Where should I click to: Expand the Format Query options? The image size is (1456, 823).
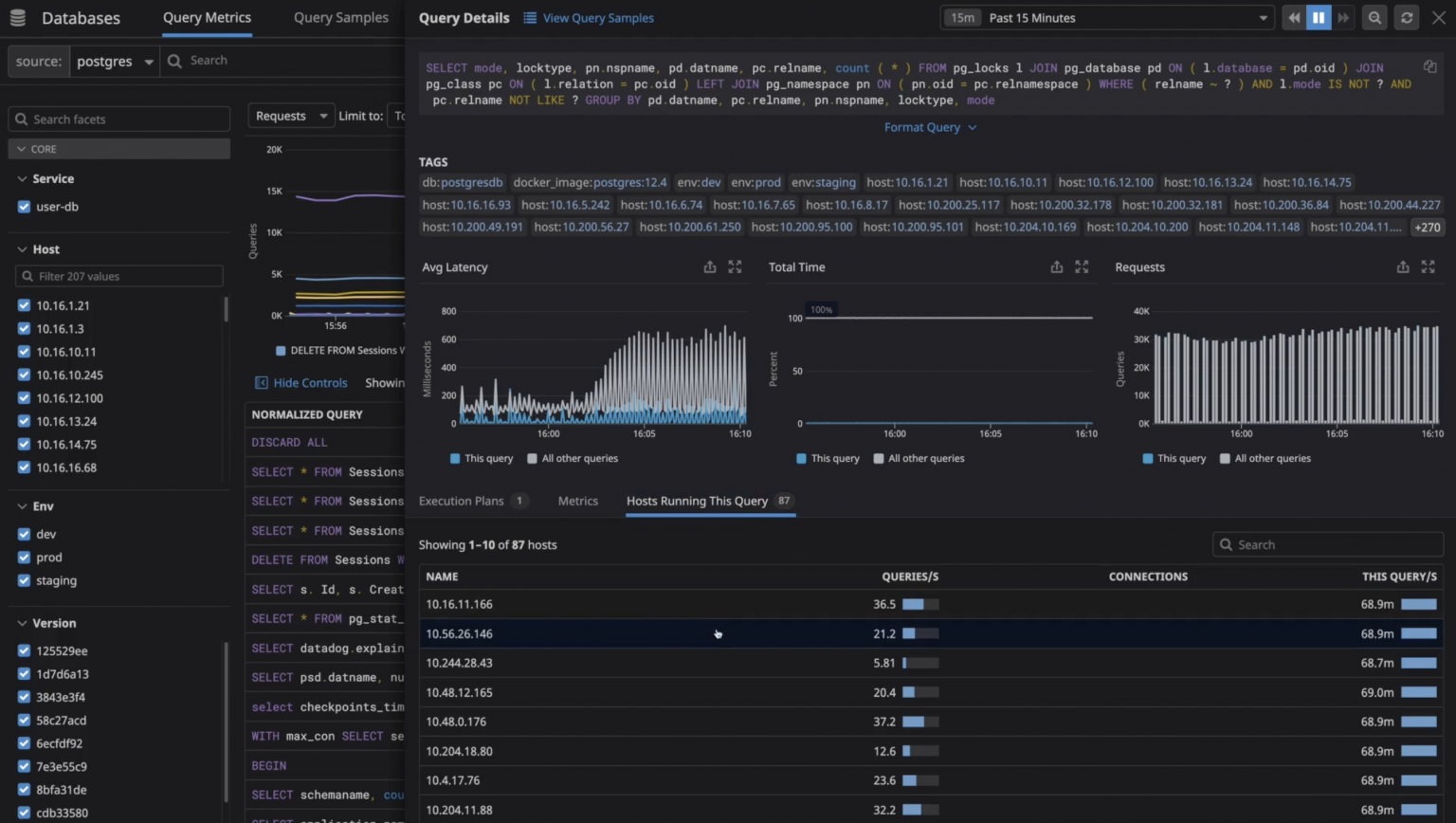[930, 126]
